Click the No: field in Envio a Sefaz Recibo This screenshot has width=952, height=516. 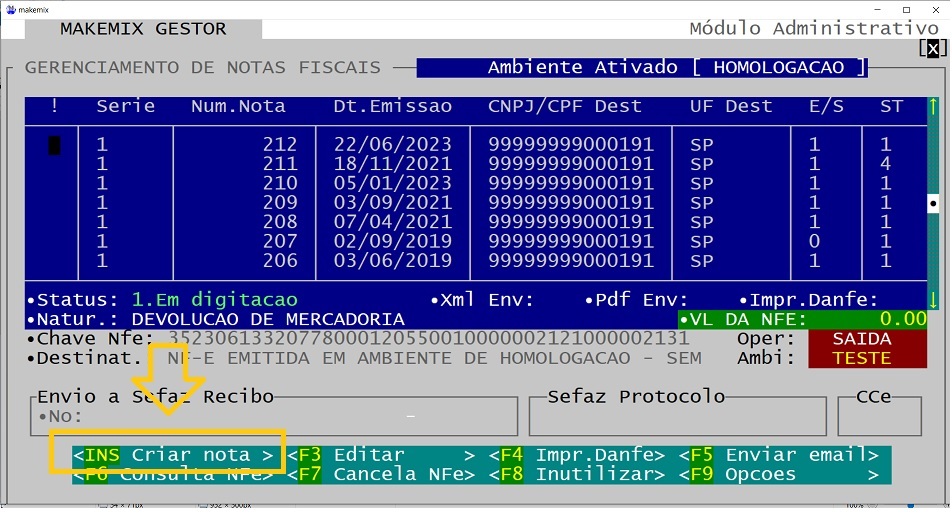273,416
